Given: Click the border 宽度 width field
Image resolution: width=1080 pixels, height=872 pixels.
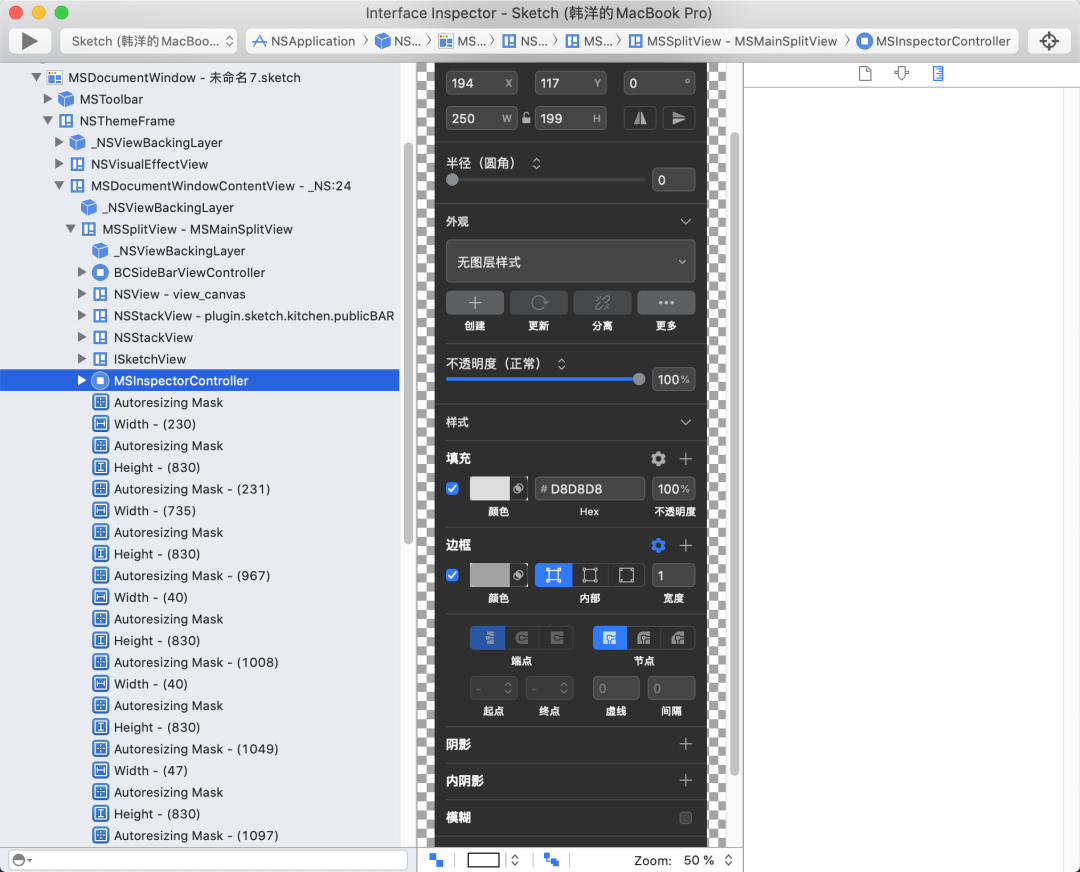Looking at the screenshot, I should (673, 575).
